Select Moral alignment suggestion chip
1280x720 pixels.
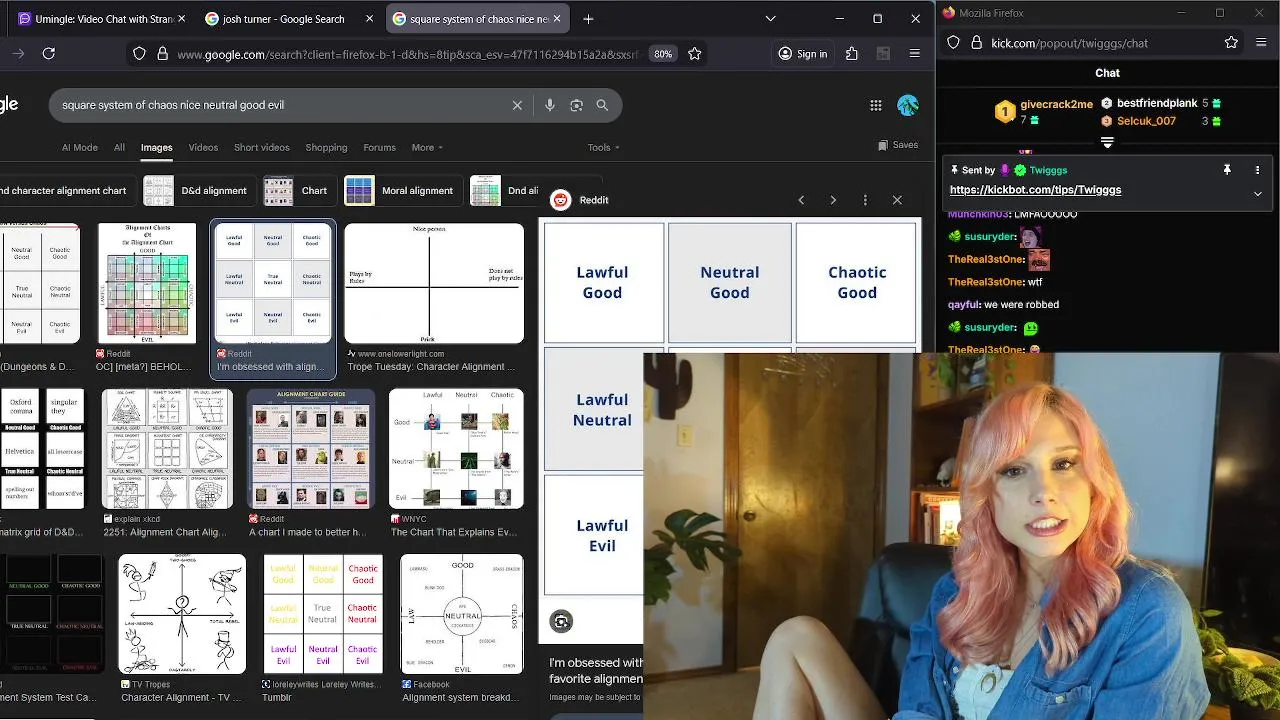point(400,190)
